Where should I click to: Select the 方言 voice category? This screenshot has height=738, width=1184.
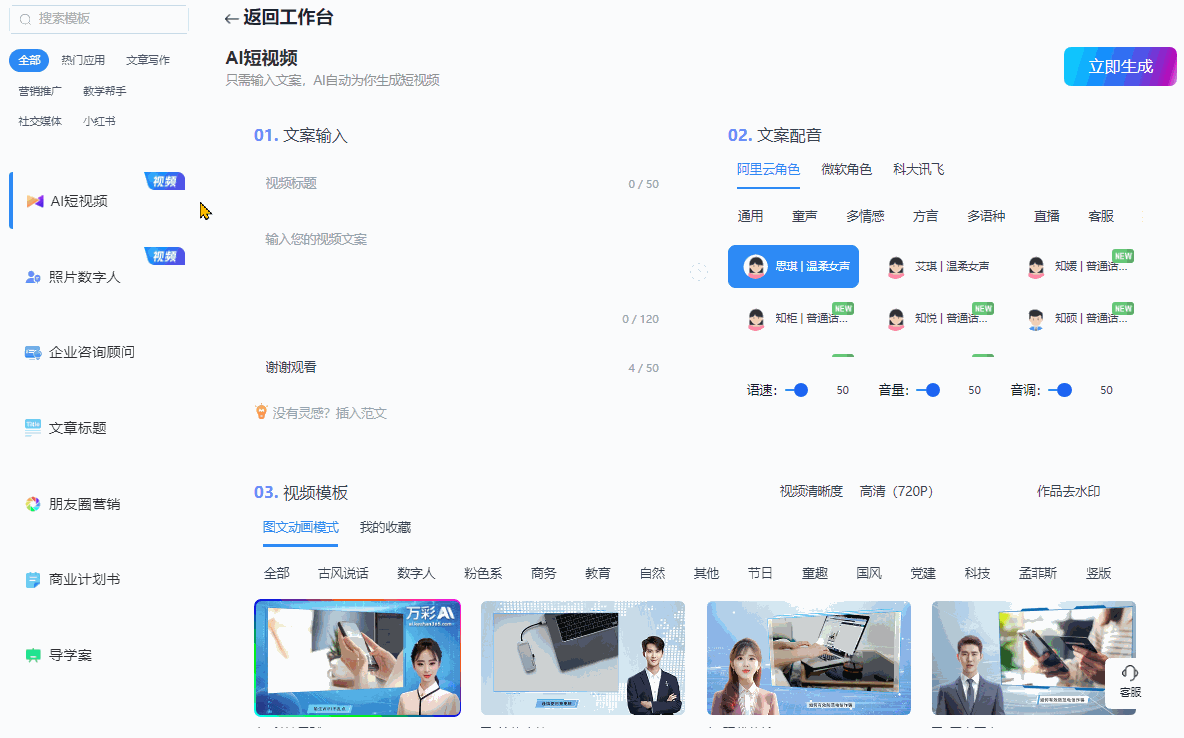coord(925,215)
